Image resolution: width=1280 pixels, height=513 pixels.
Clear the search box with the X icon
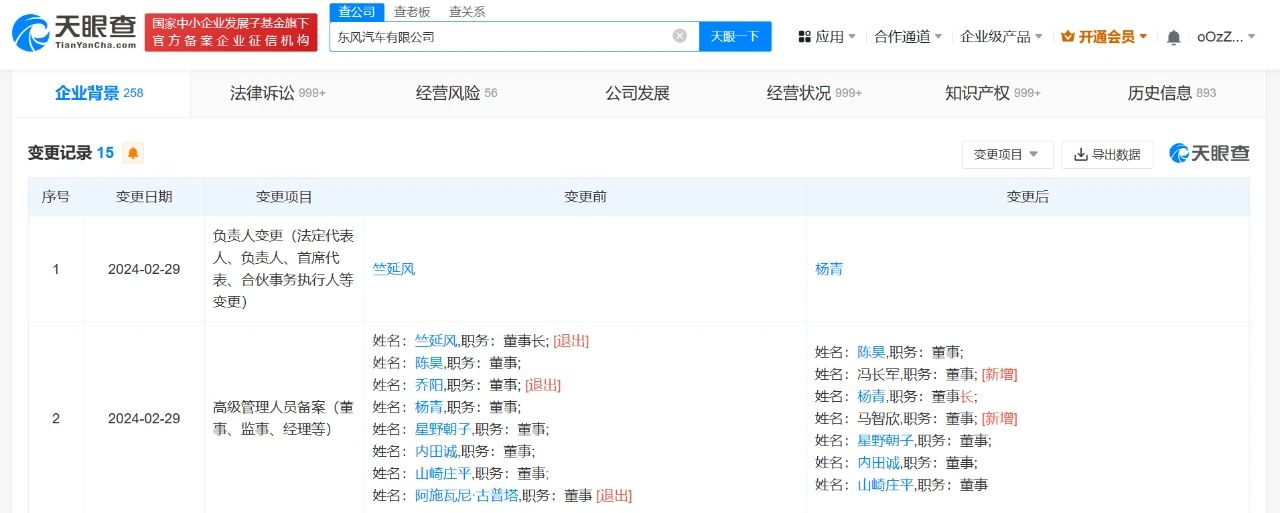[x=680, y=36]
